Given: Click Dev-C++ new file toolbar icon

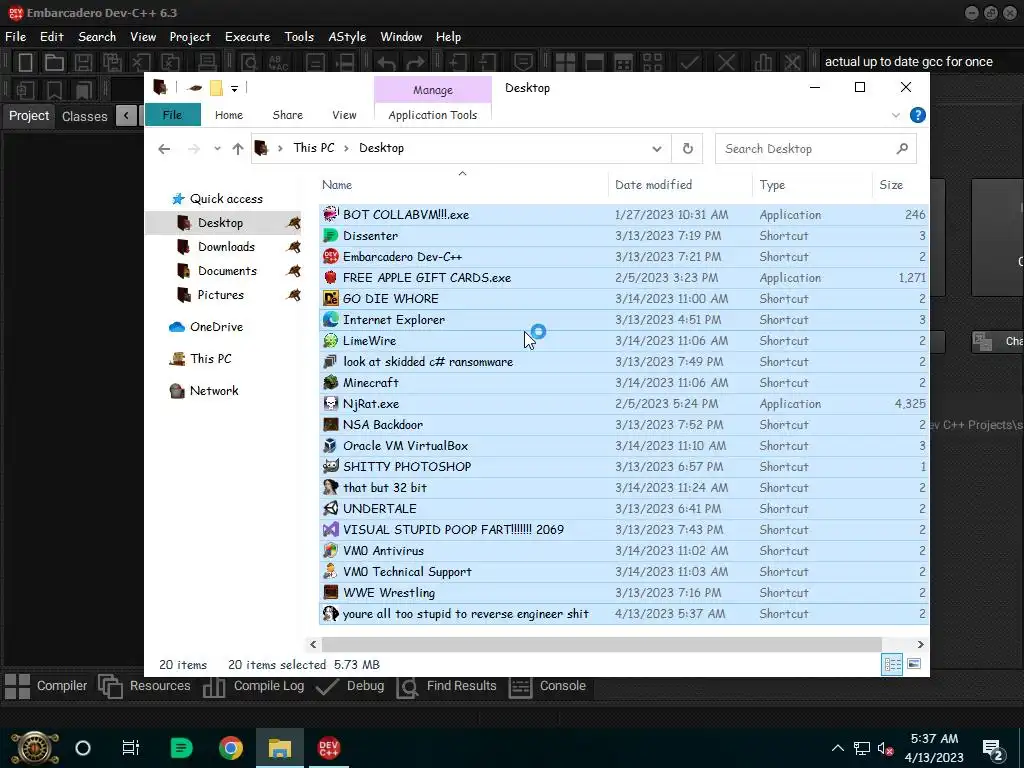Looking at the screenshot, I should (25, 62).
